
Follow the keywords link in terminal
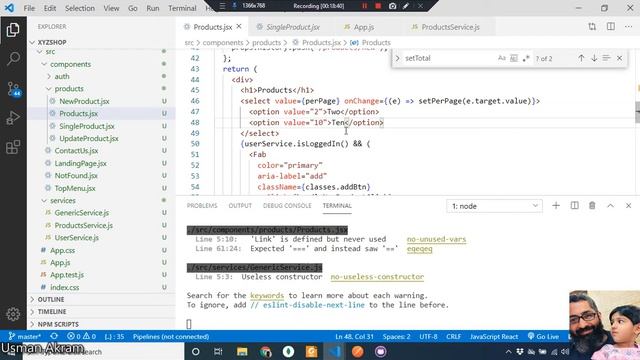(267, 296)
